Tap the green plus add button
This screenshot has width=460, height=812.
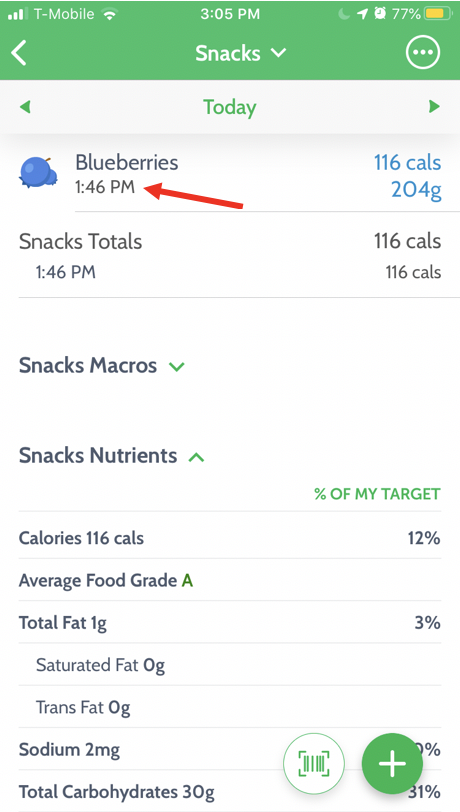[392, 764]
